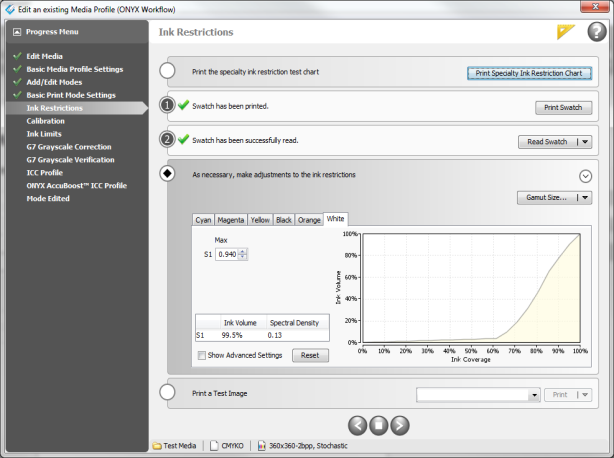The width and height of the screenshot is (614, 458).
Task: Open the Read Swatch dropdown arrow
Action: pyautogui.click(x=585, y=142)
